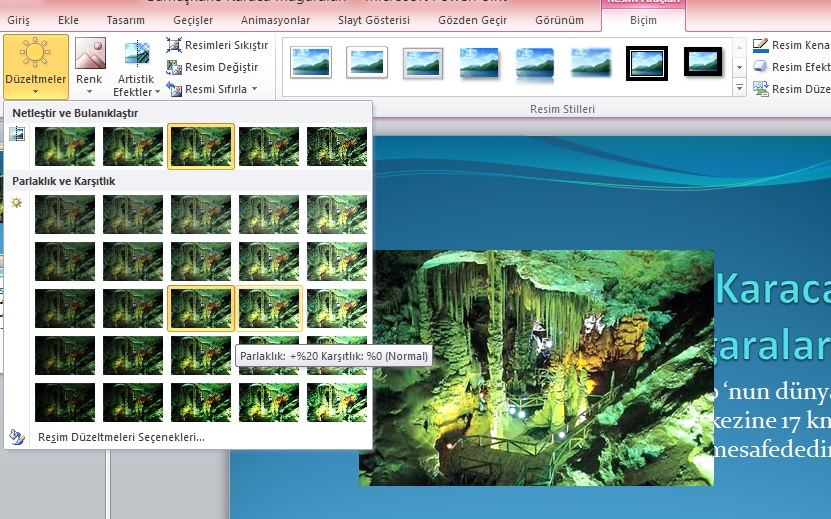Select the softest sharpen/blur preset, first thumbnail
The width and height of the screenshot is (831, 519).
[x=65, y=146]
